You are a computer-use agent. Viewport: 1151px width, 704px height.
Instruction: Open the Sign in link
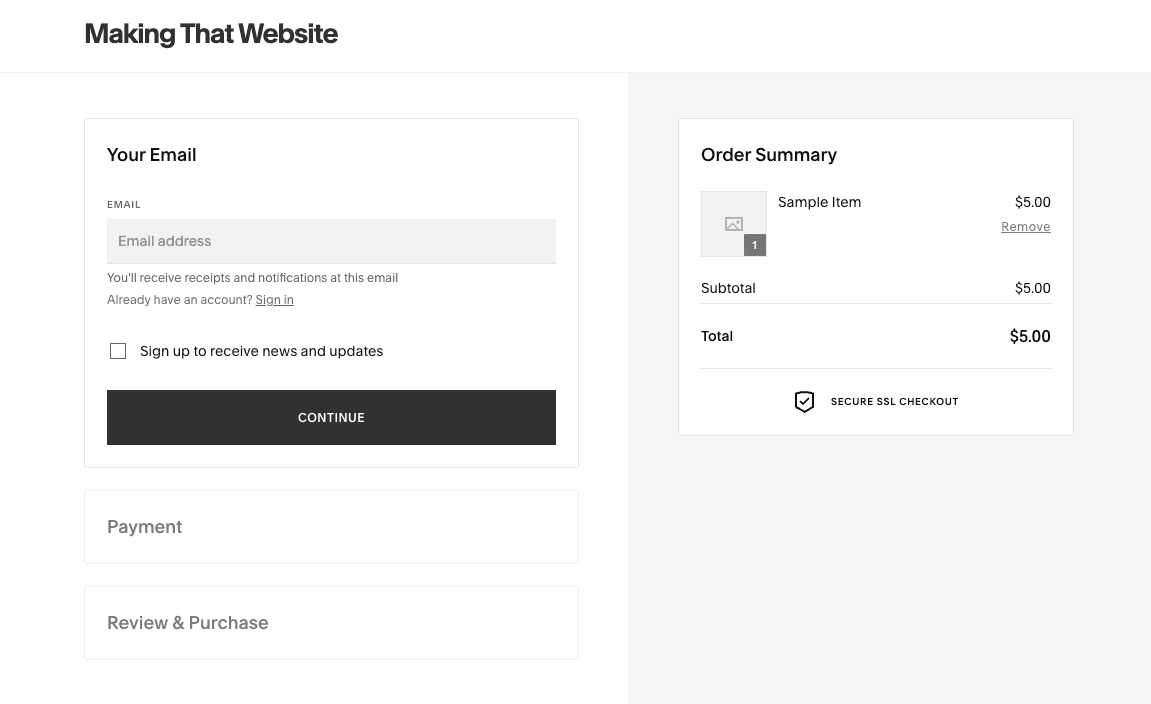[274, 299]
